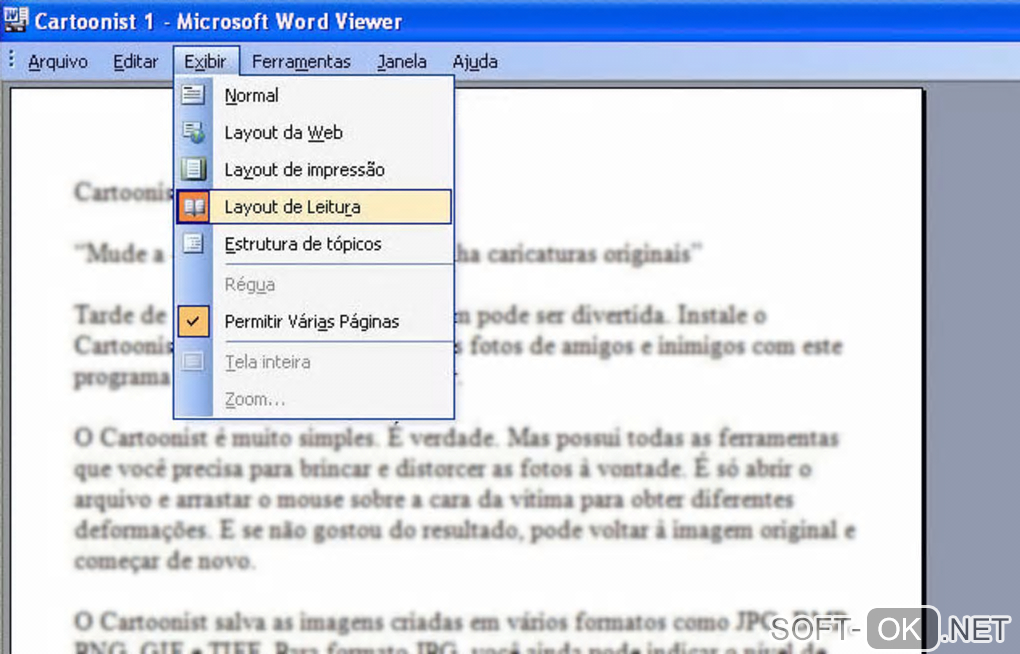Open the Janela menu
Viewport: 1020px width, 654px height.
point(401,62)
